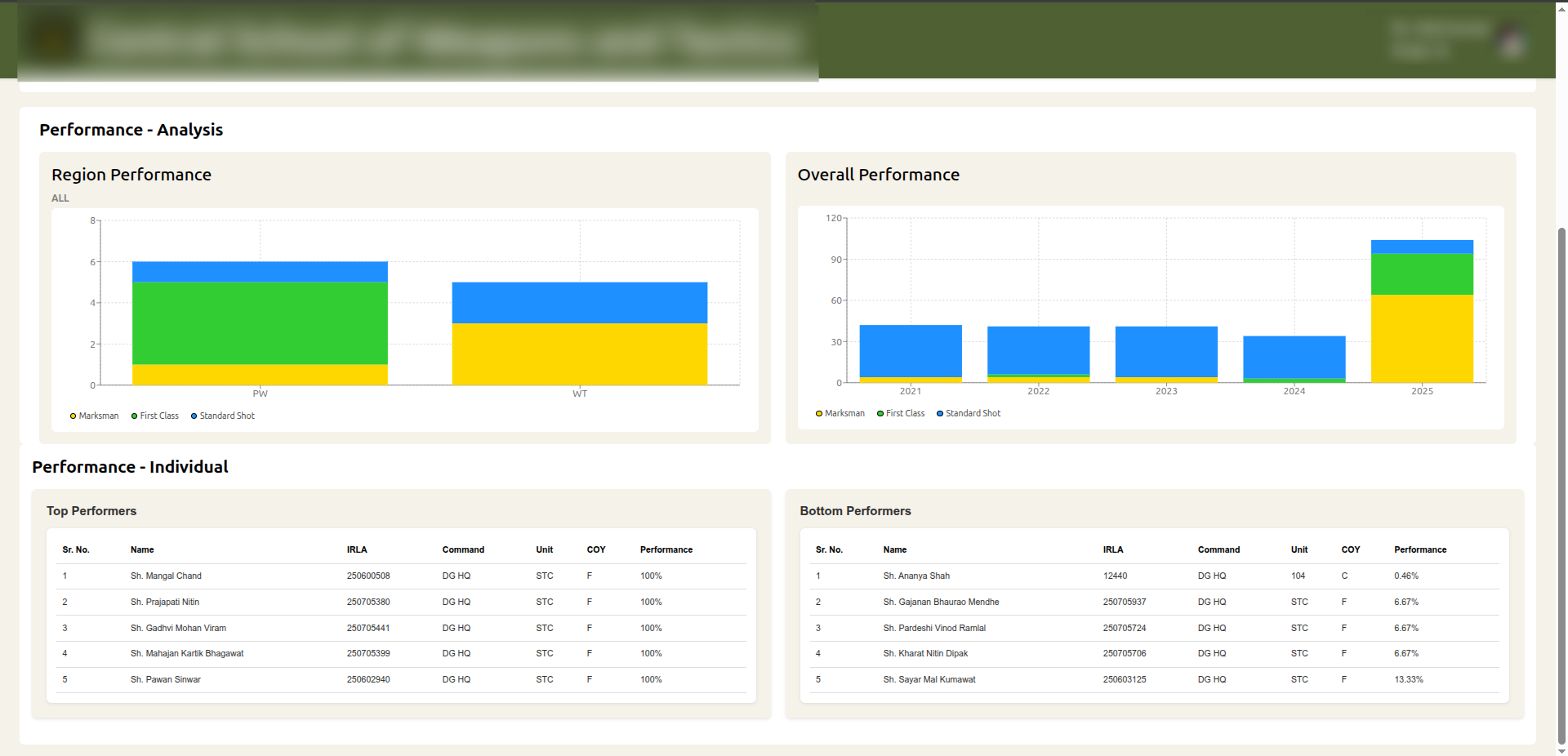Screen dimensions: 1568x756
Task: Select yellow Marksman segment of WT bar
Action: tap(580, 354)
